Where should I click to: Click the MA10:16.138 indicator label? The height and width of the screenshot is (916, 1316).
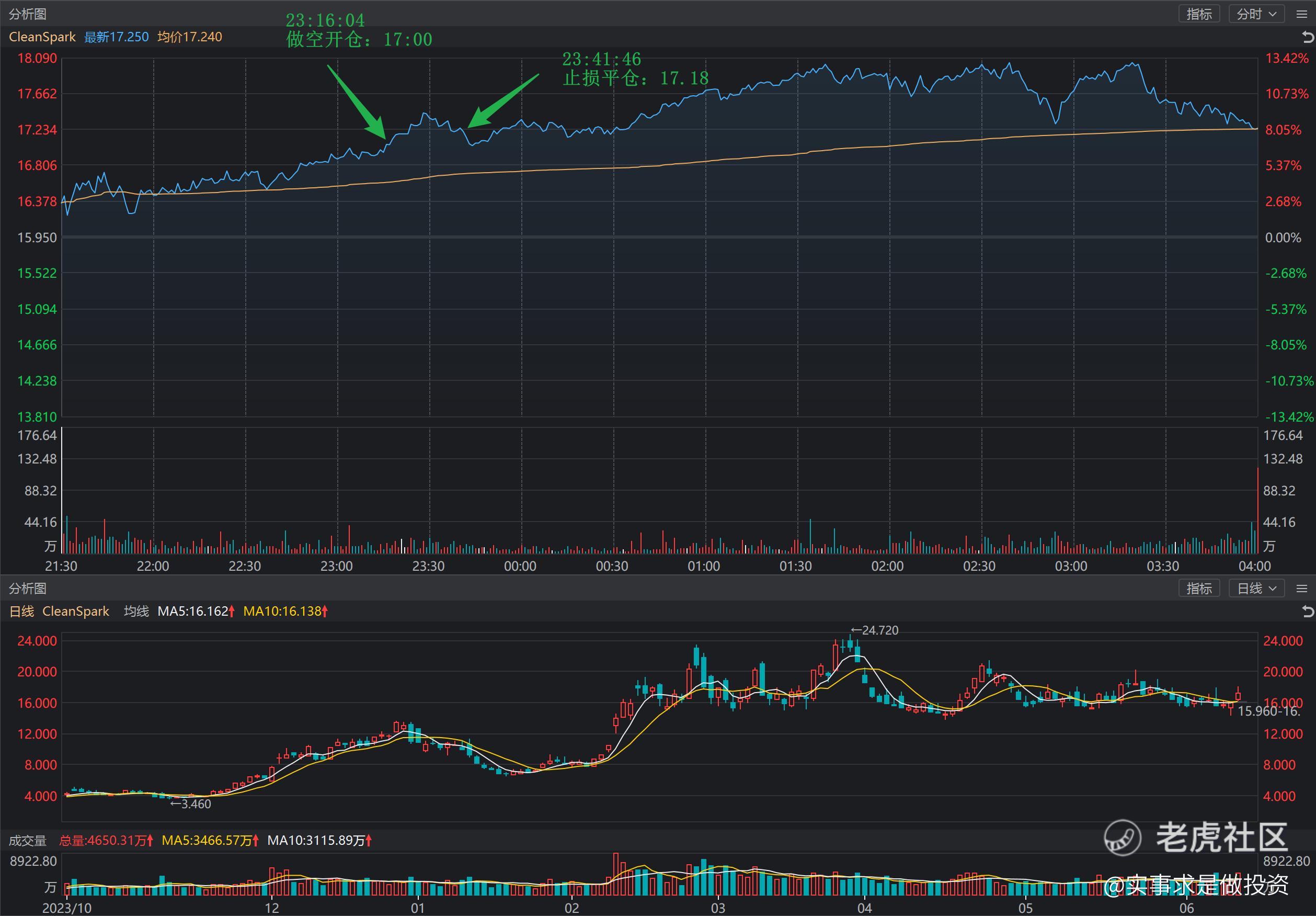[285, 612]
